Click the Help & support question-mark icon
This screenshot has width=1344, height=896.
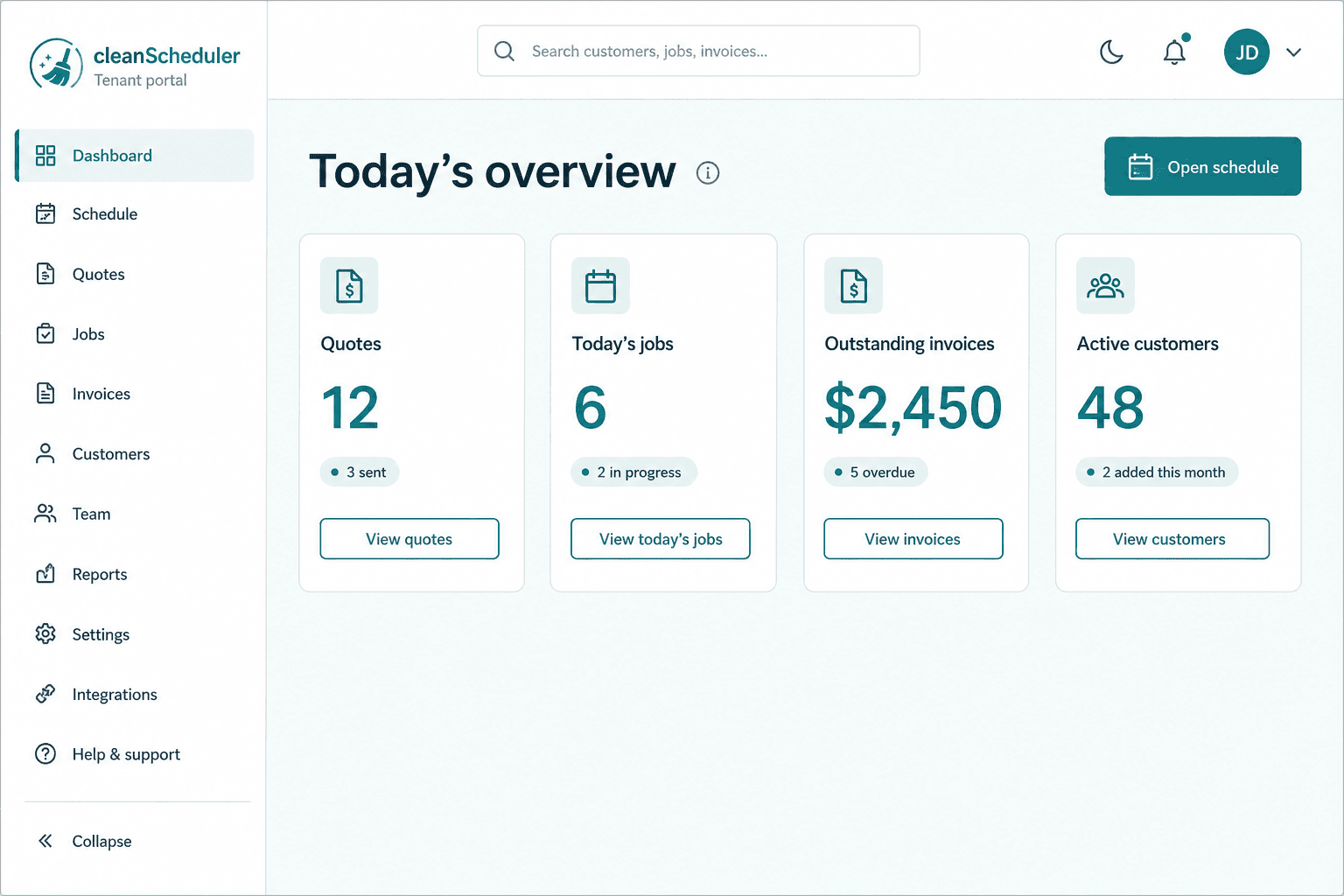(x=45, y=753)
